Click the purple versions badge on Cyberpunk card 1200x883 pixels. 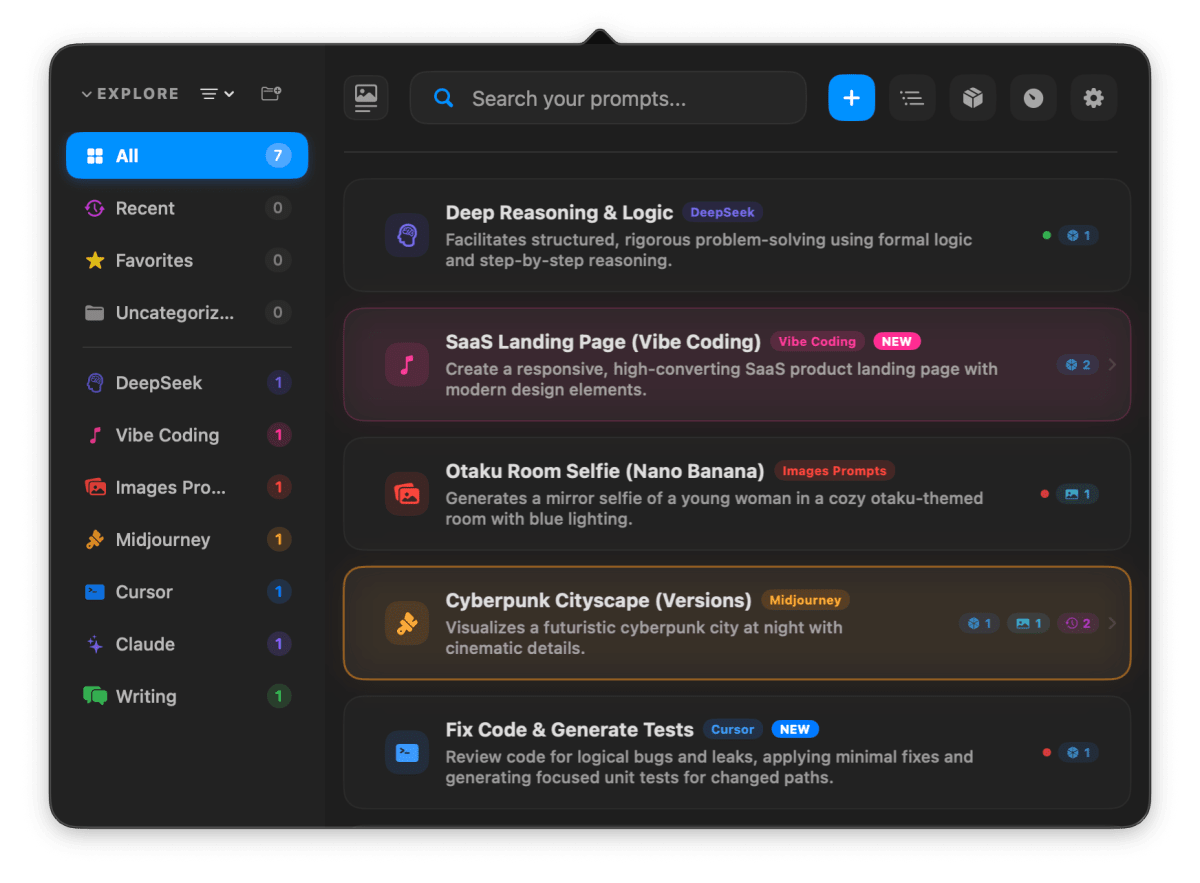pyautogui.click(x=1078, y=623)
